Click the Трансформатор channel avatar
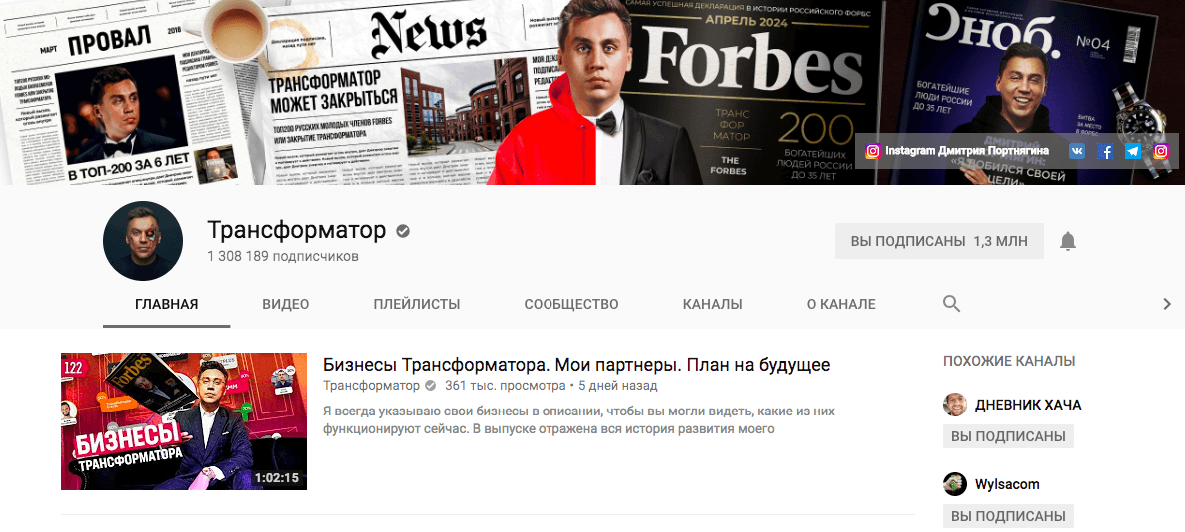This screenshot has width=1185, height=532. (x=143, y=241)
